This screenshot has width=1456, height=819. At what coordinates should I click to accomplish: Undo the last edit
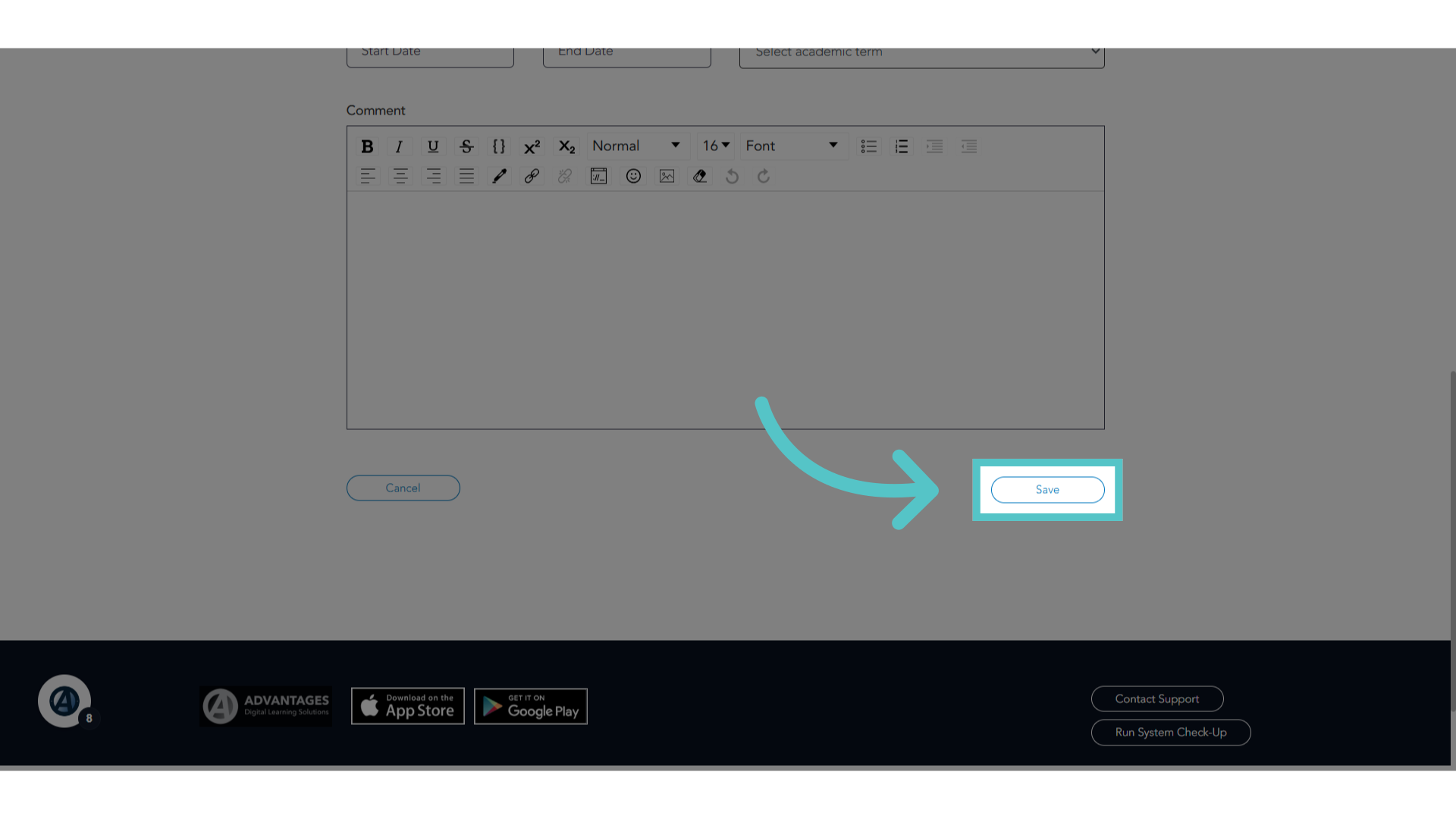click(732, 177)
